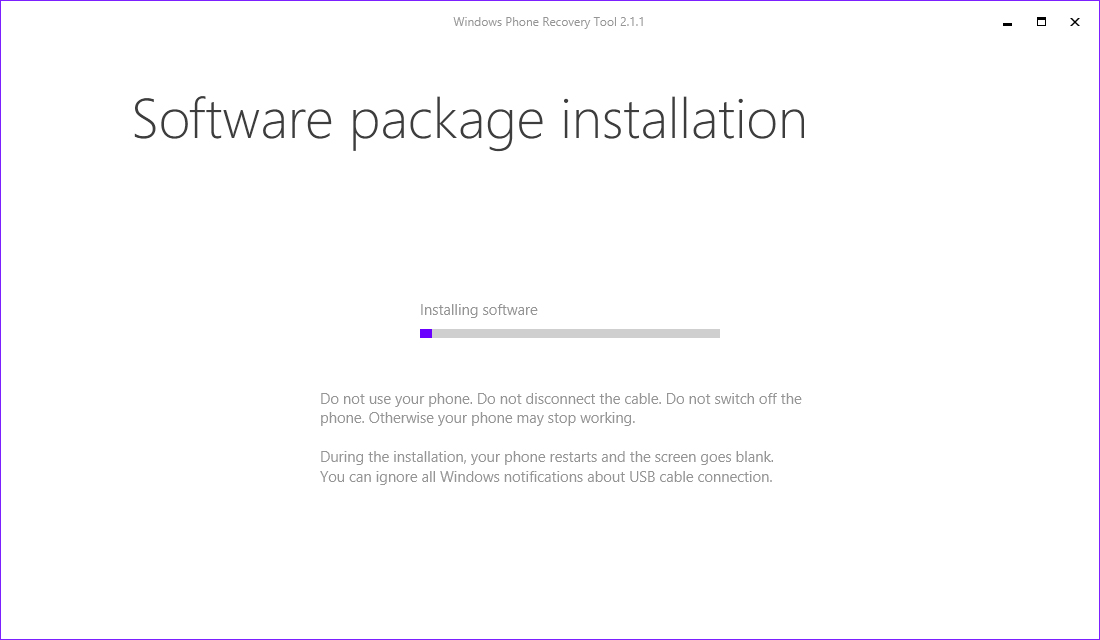Click the title bar text "Windows Phone Recovery Tool 2.1.1"
The image size is (1100, 640).
pyautogui.click(x=549, y=22)
